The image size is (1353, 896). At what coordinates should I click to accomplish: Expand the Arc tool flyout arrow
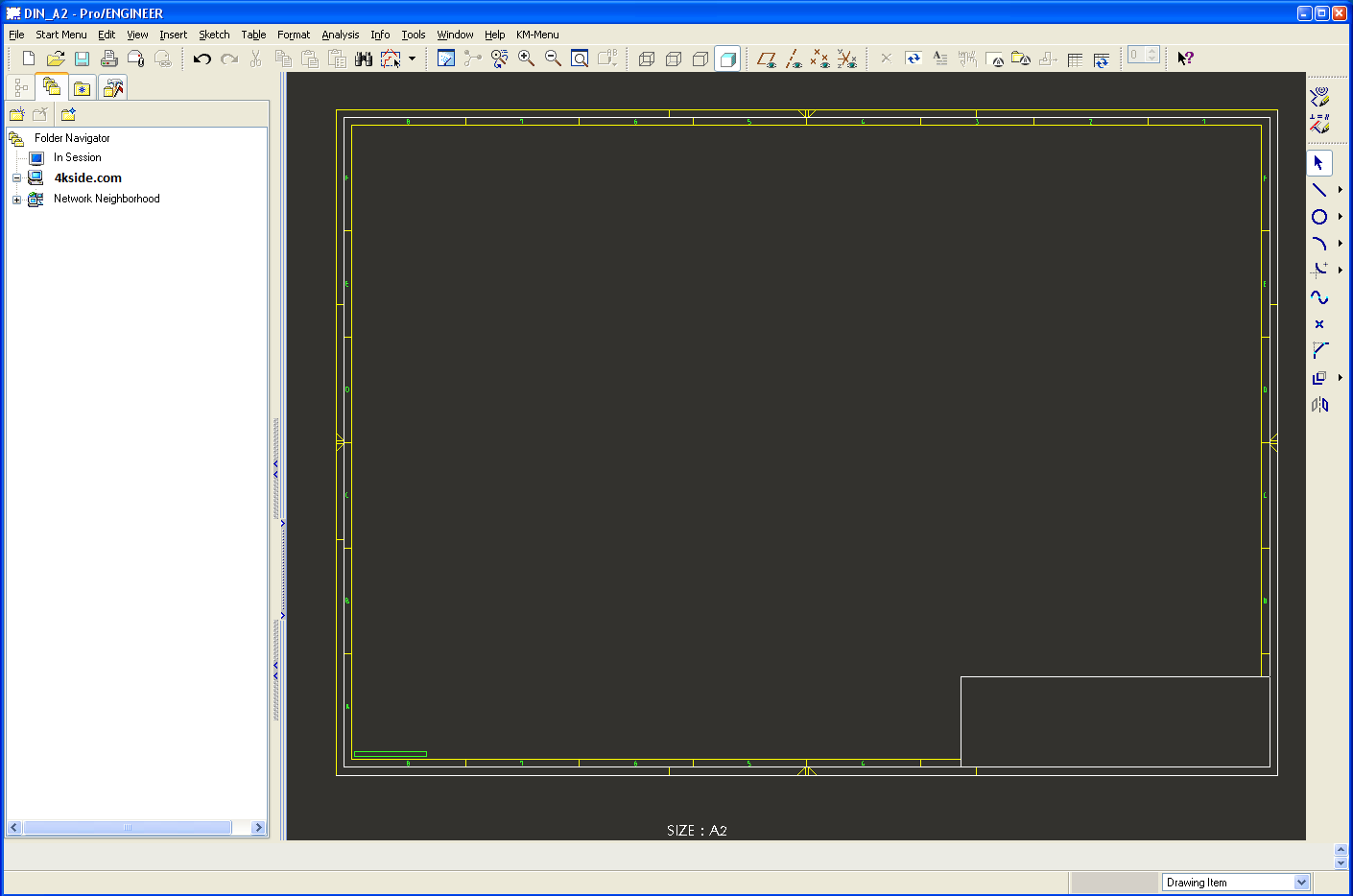1341,244
